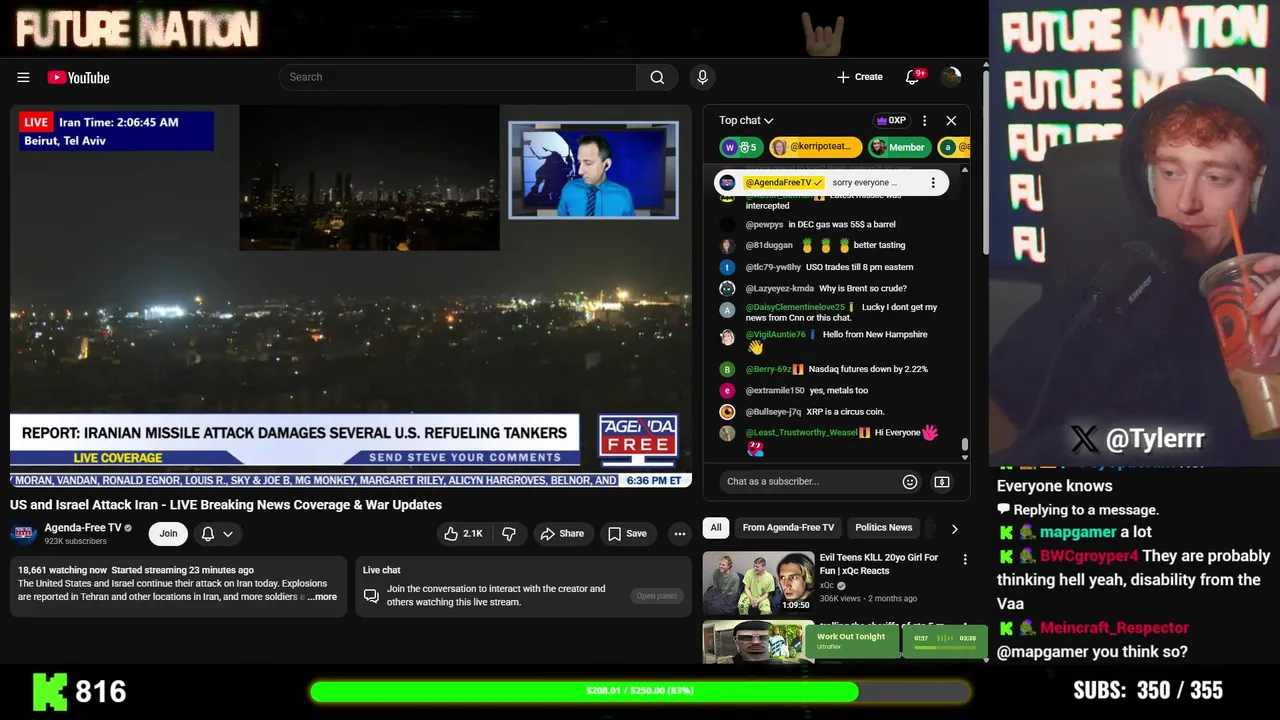Open the Super Chat dollar icon

(942, 482)
